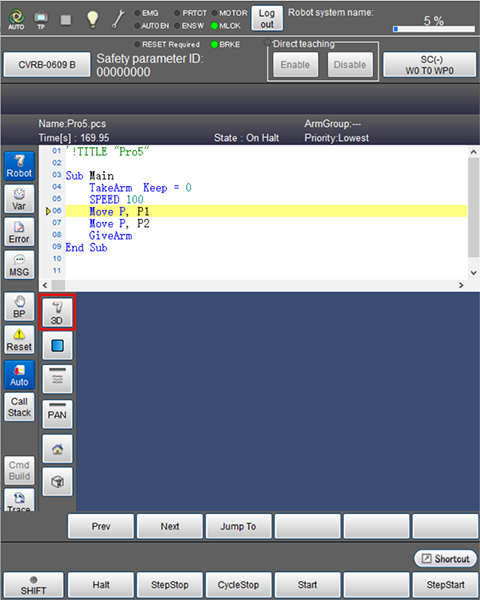Click the code scrollbar down arrow
This screenshot has height=600, width=480.
pyautogui.click(x=473, y=273)
